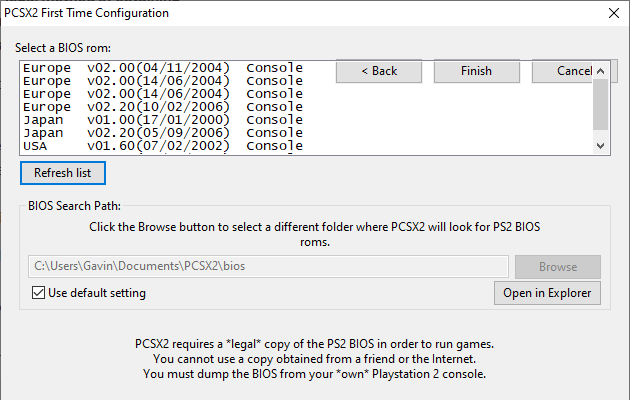Click the BIOS search path text field
The width and height of the screenshot is (630, 400).
pyautogui.click(x=268, y=267)
